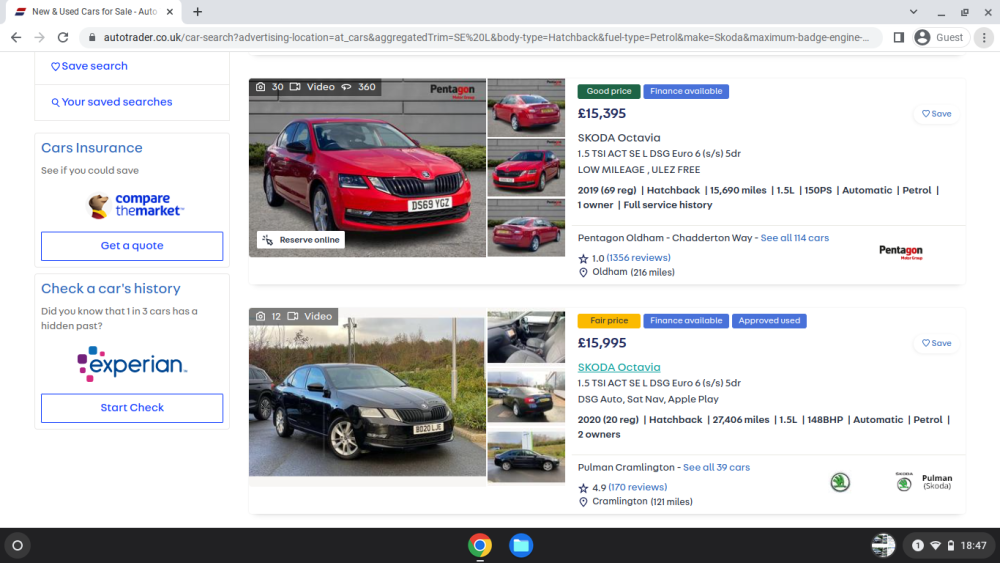Open side profile thumbnail of black Octavia
This screenshot has width=1000, height=563.
526,457
